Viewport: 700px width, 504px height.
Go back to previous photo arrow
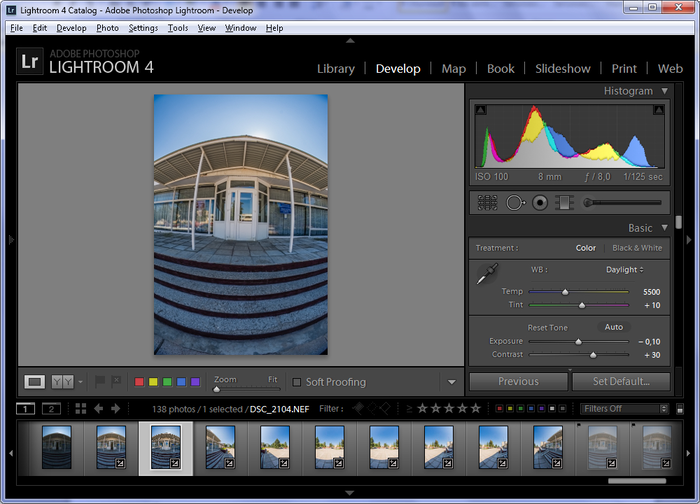pyautogui.click(x=99, y=408)
